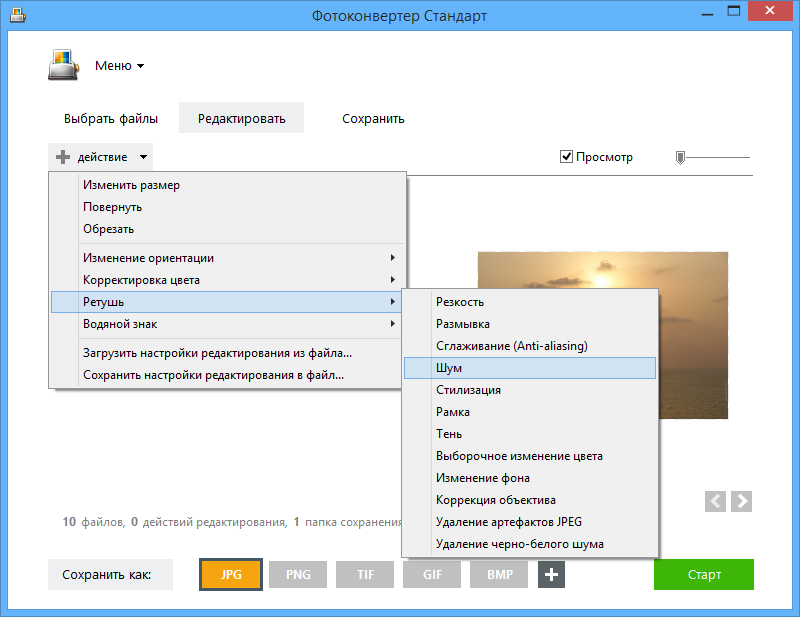Expand Изменение ориентации submenu arrow
The height and width of the screenshot is (617, 800).
tap(392, 257)
